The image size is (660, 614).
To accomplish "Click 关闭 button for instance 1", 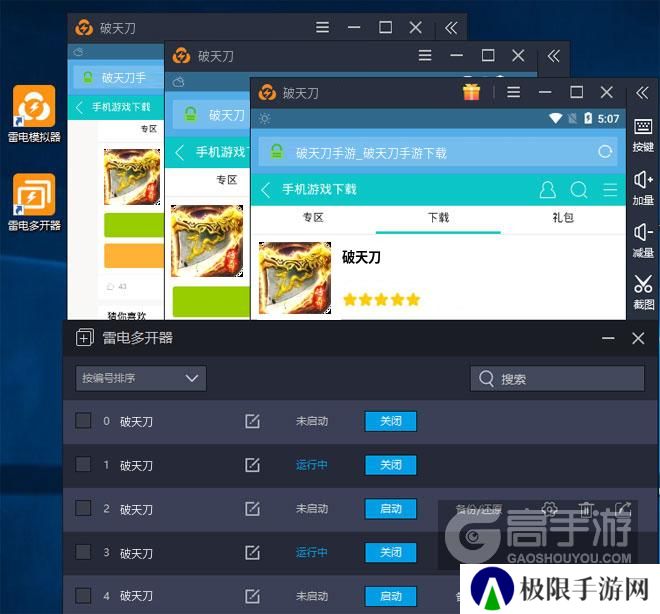I will click(x=391, y=465).
